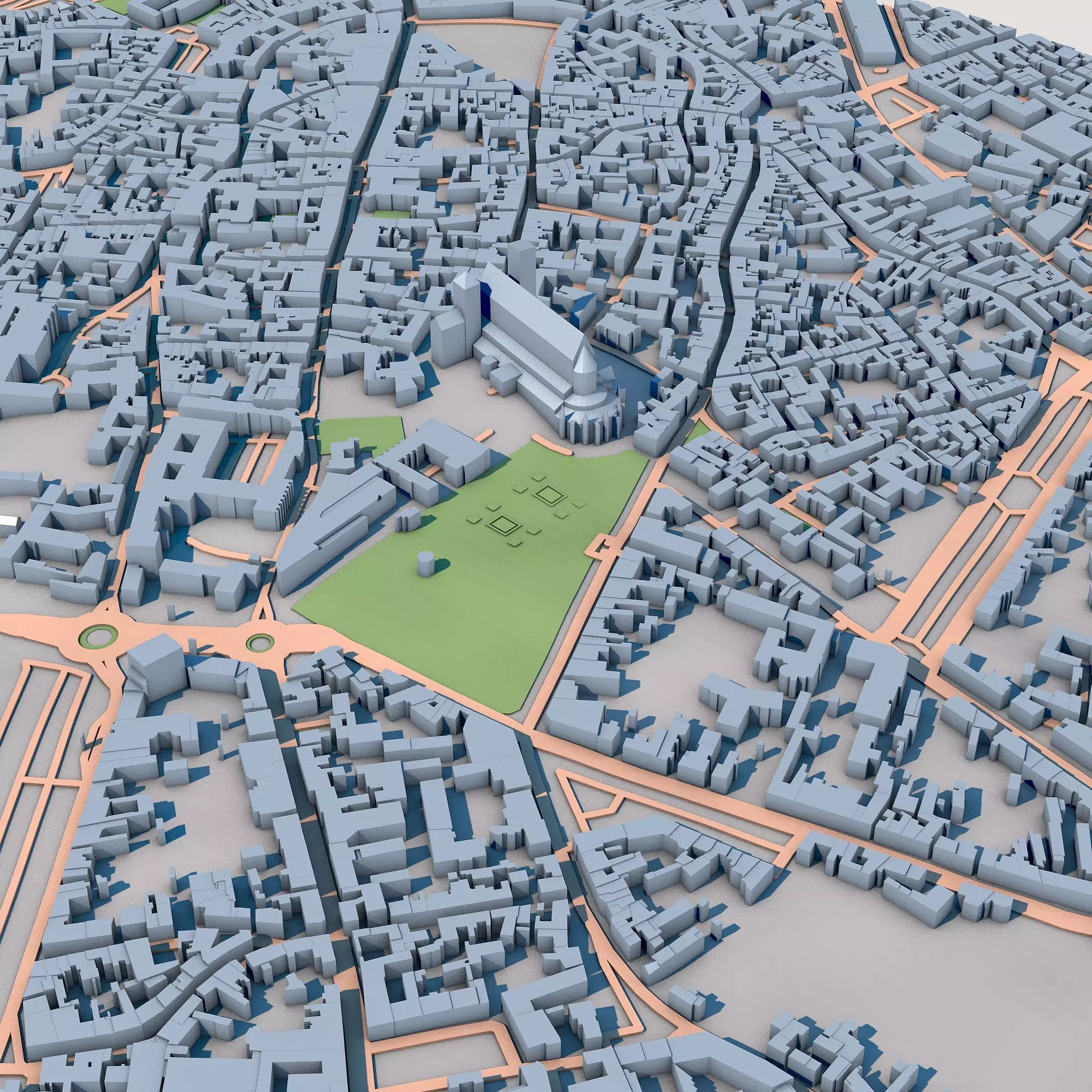The image size is (1092, 1092).
Task: Select the left green roundabout circle
Action: tap(98, 637)
